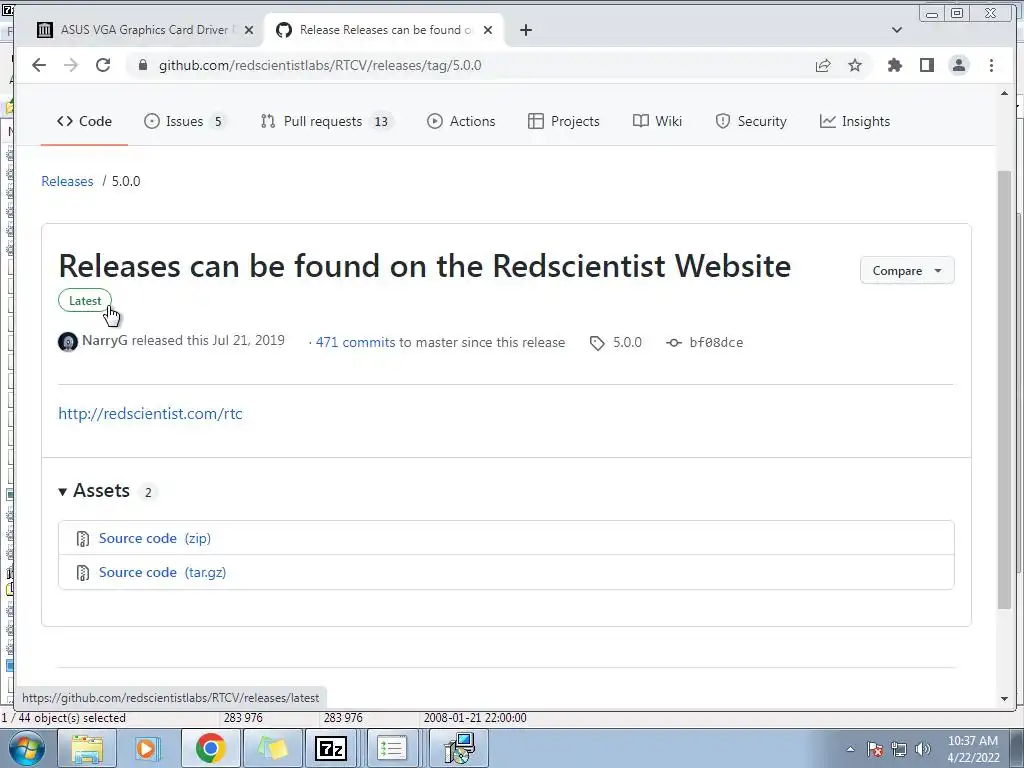
Task: Open the Insights tab
Action: coord(855,121)
